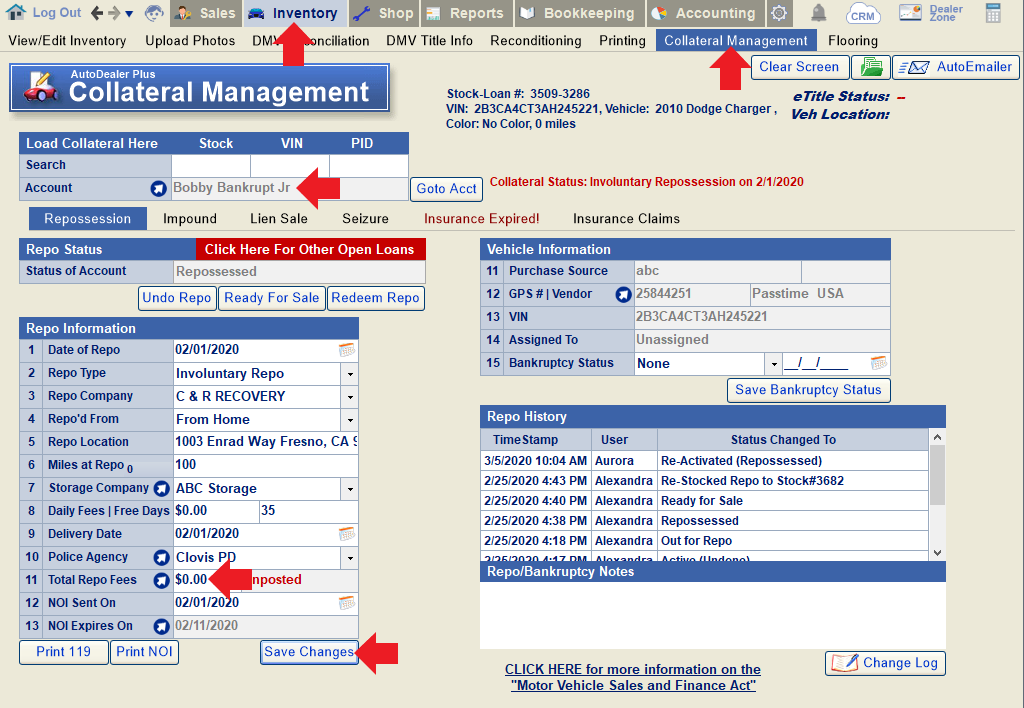Open the Bookkeeping module
The height and width of the screenshot is (708, 1024).
point(578,13)
